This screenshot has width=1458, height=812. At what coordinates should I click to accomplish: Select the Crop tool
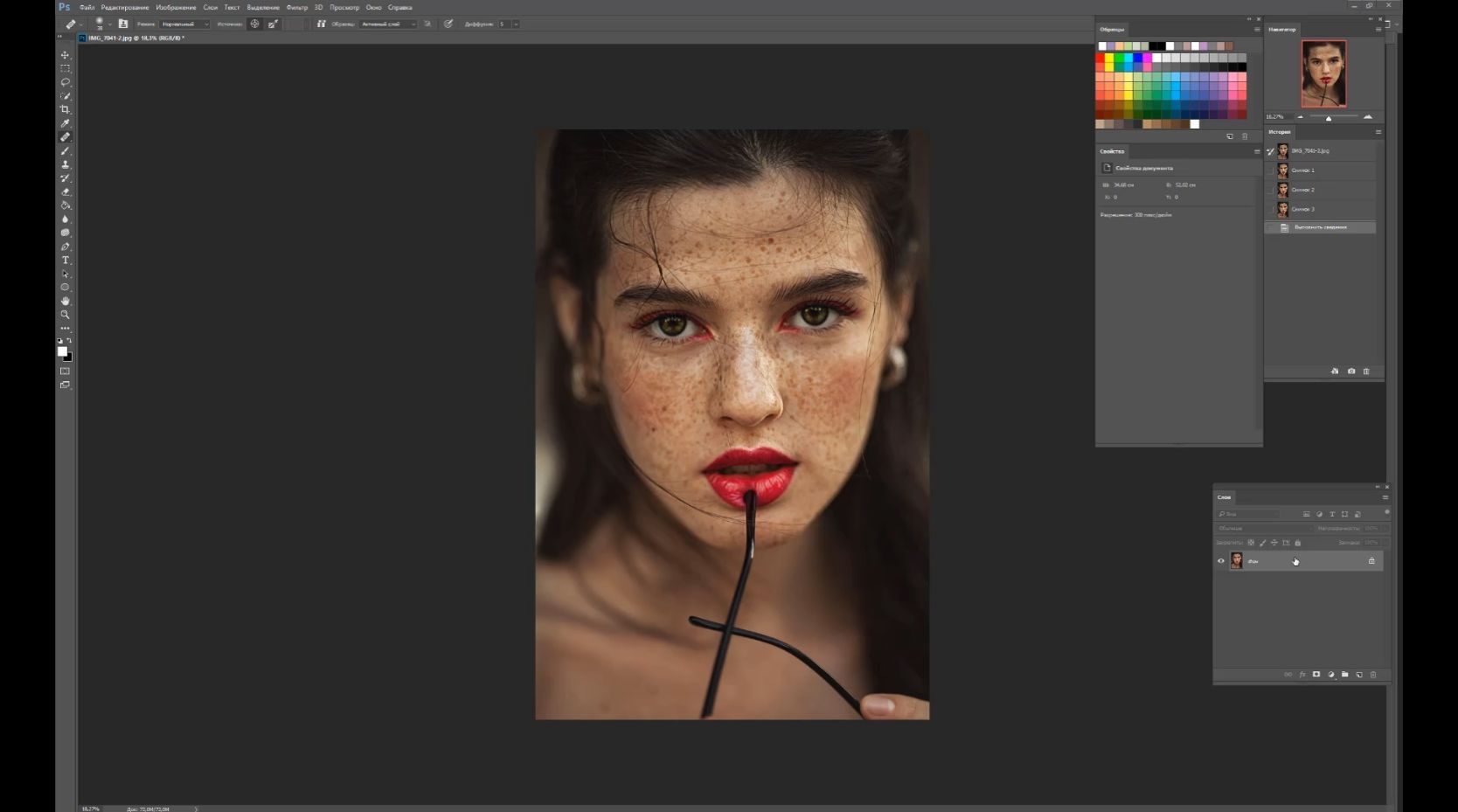point(65,109)
